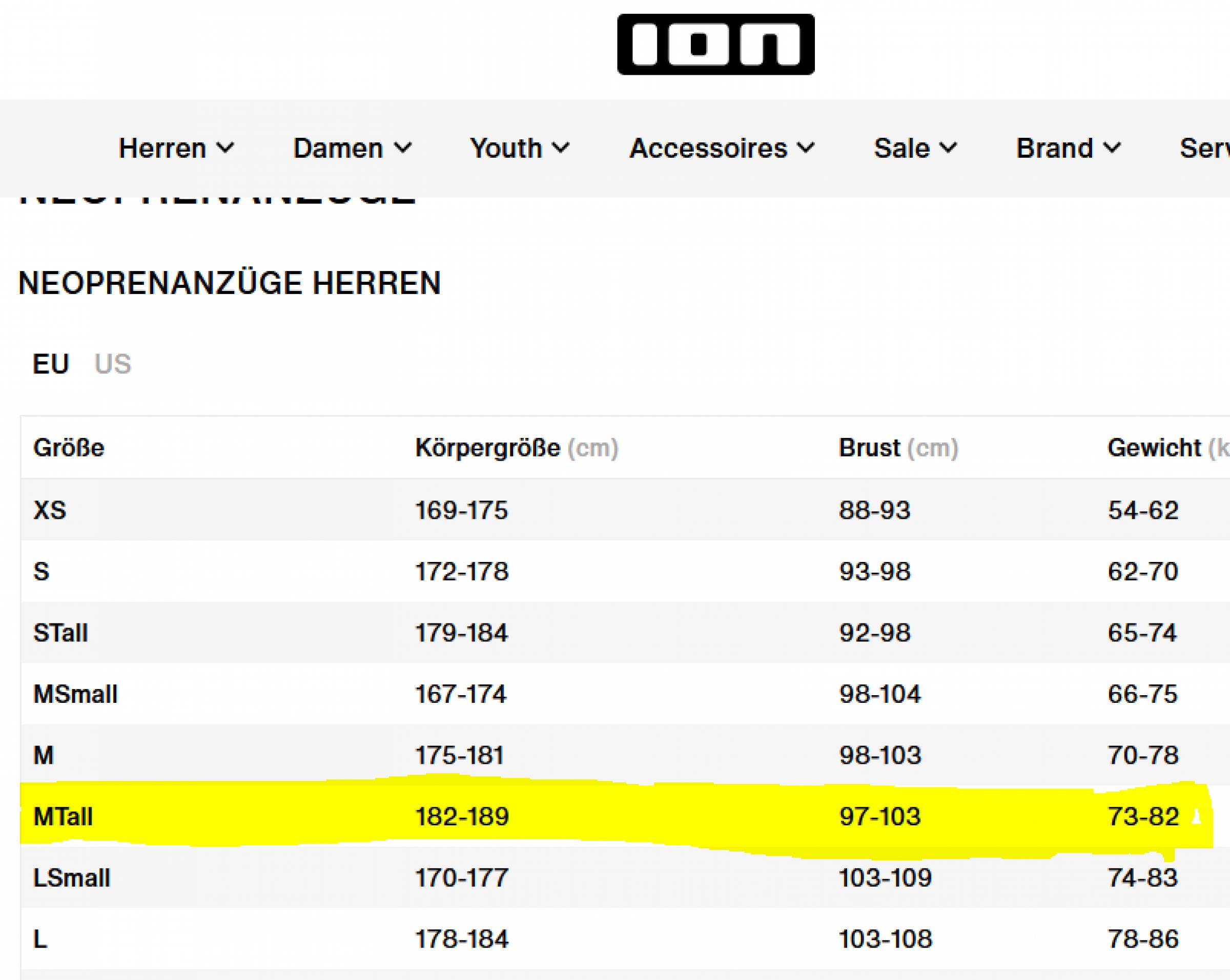This screenshot has height=980, width=1230.
Task: Select the XS size row label
Action: point(50,510)
